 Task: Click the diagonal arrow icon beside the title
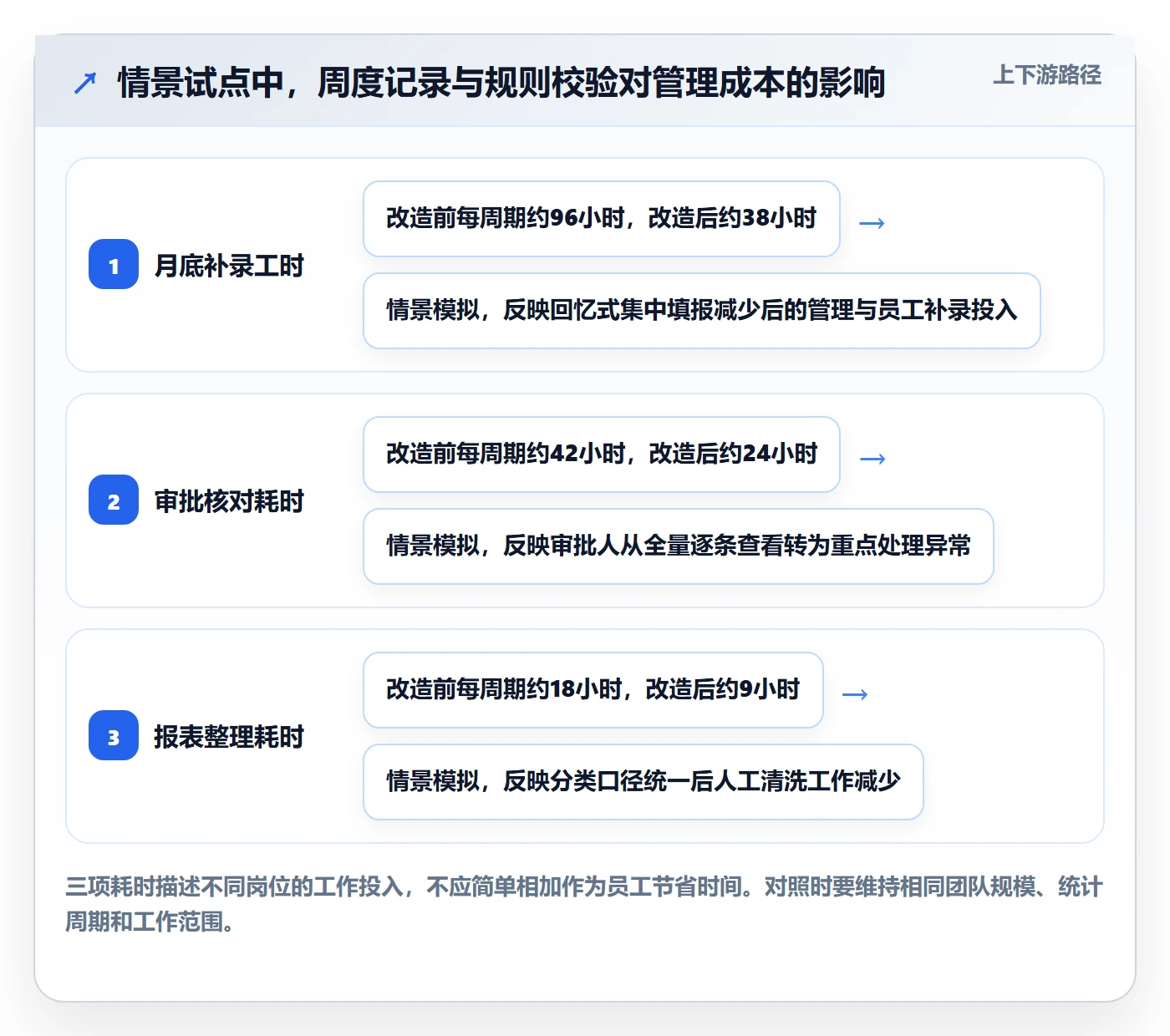[x=85, y=83]
